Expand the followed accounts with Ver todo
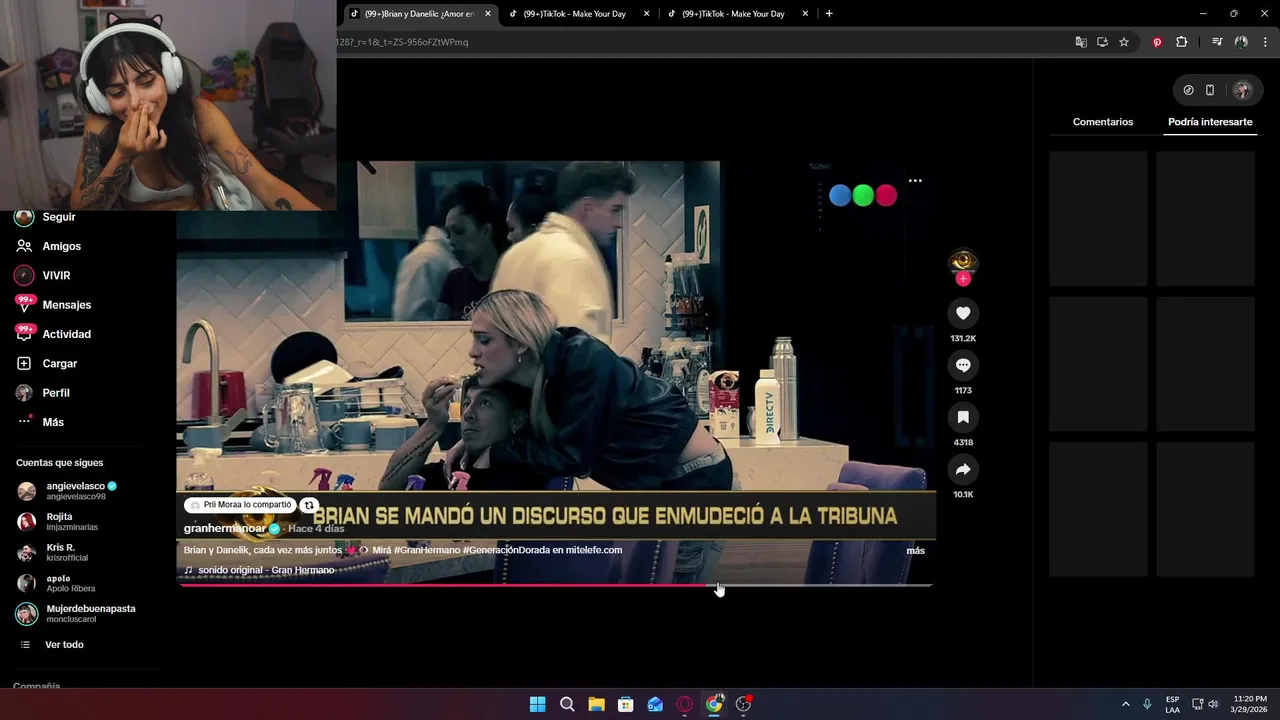Screen dimensions: 1280x720 tap(64, 645)
